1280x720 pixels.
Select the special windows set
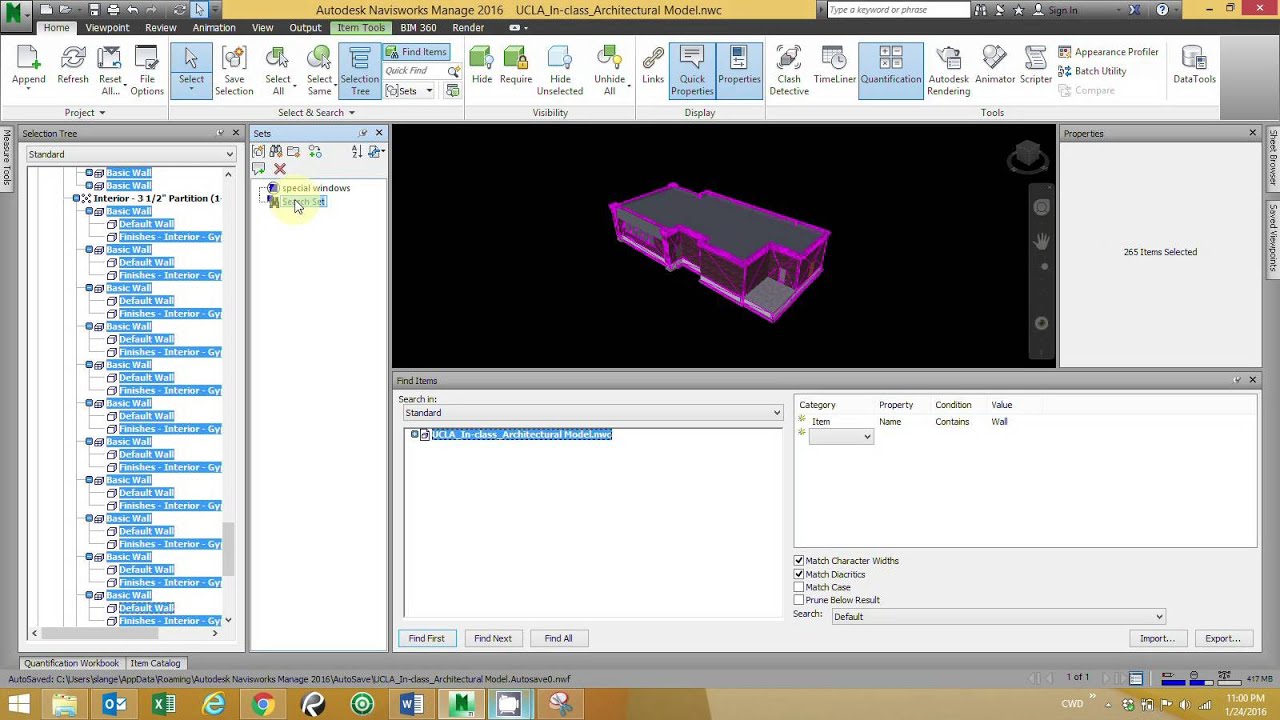[315, 188]
